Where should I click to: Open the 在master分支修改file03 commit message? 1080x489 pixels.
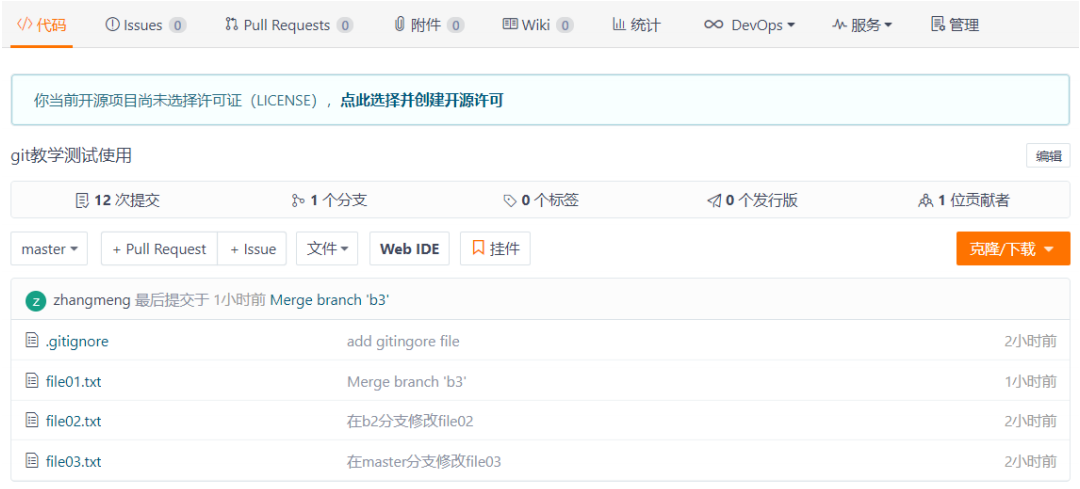coord(424,461)
